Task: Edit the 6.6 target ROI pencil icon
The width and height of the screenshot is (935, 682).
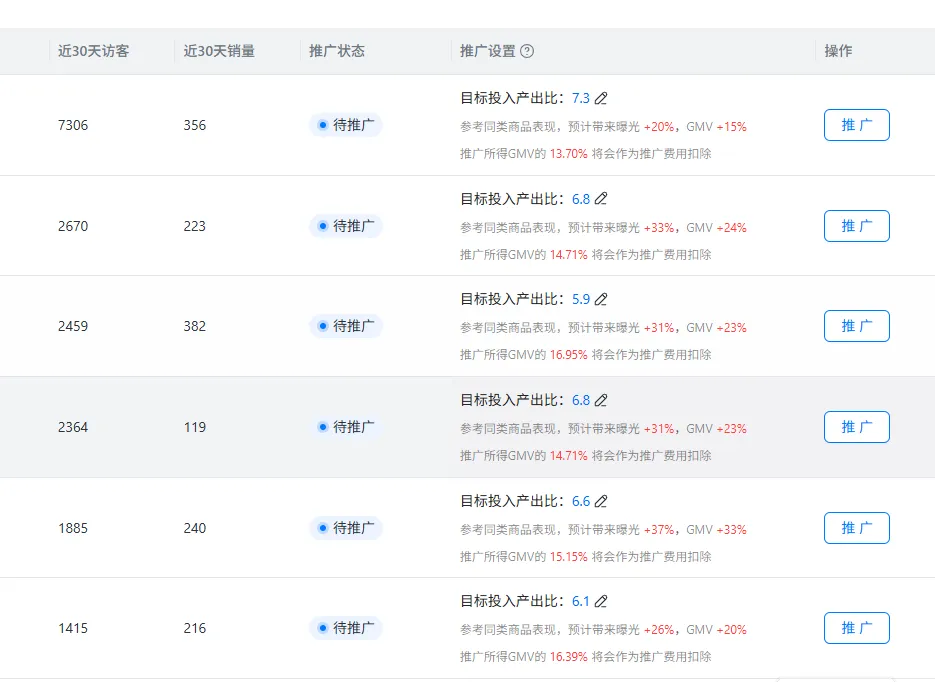Action: pos(601,501)
